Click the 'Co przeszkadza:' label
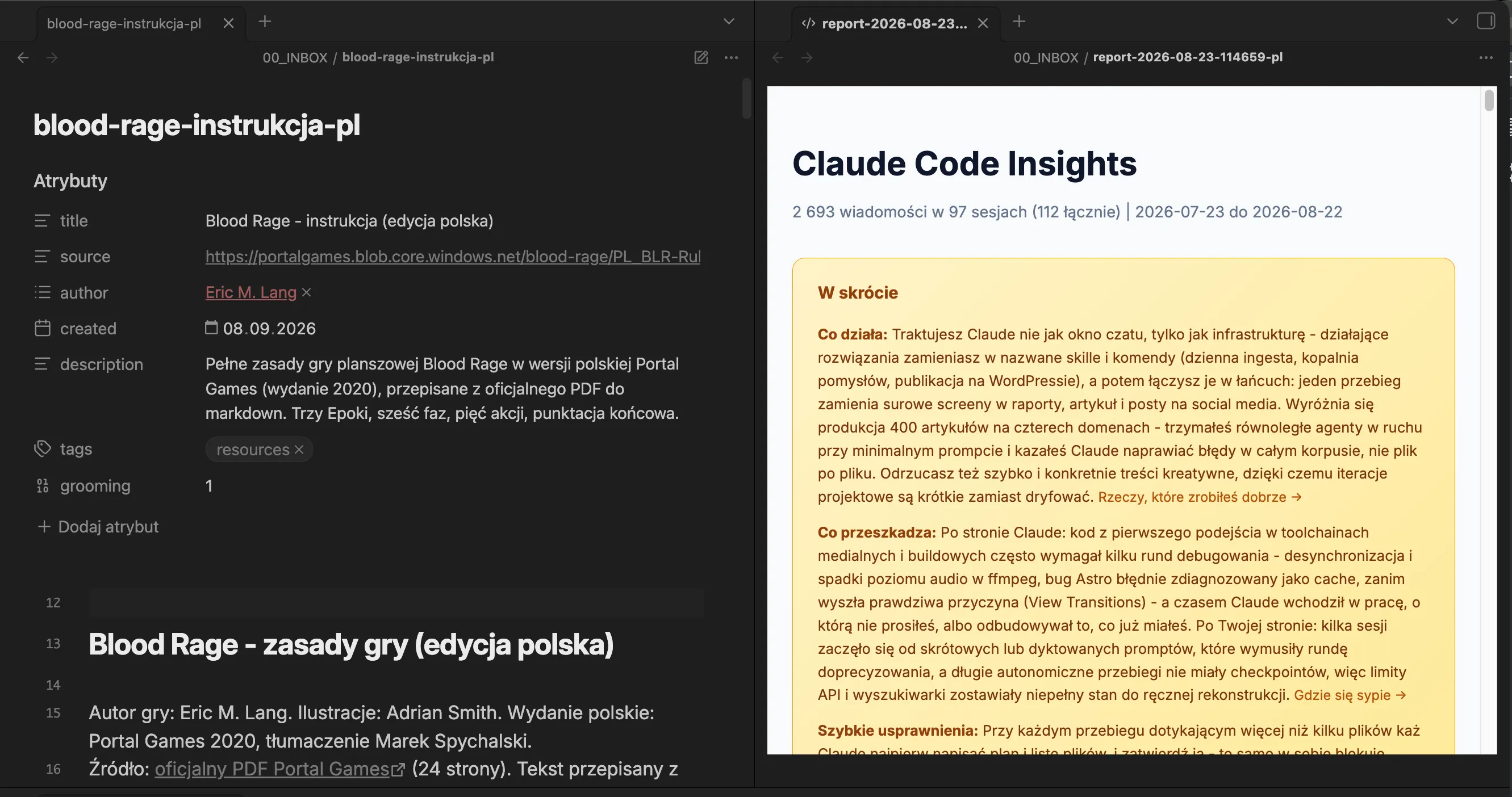1512x797 pixels. tap(876, 532)
